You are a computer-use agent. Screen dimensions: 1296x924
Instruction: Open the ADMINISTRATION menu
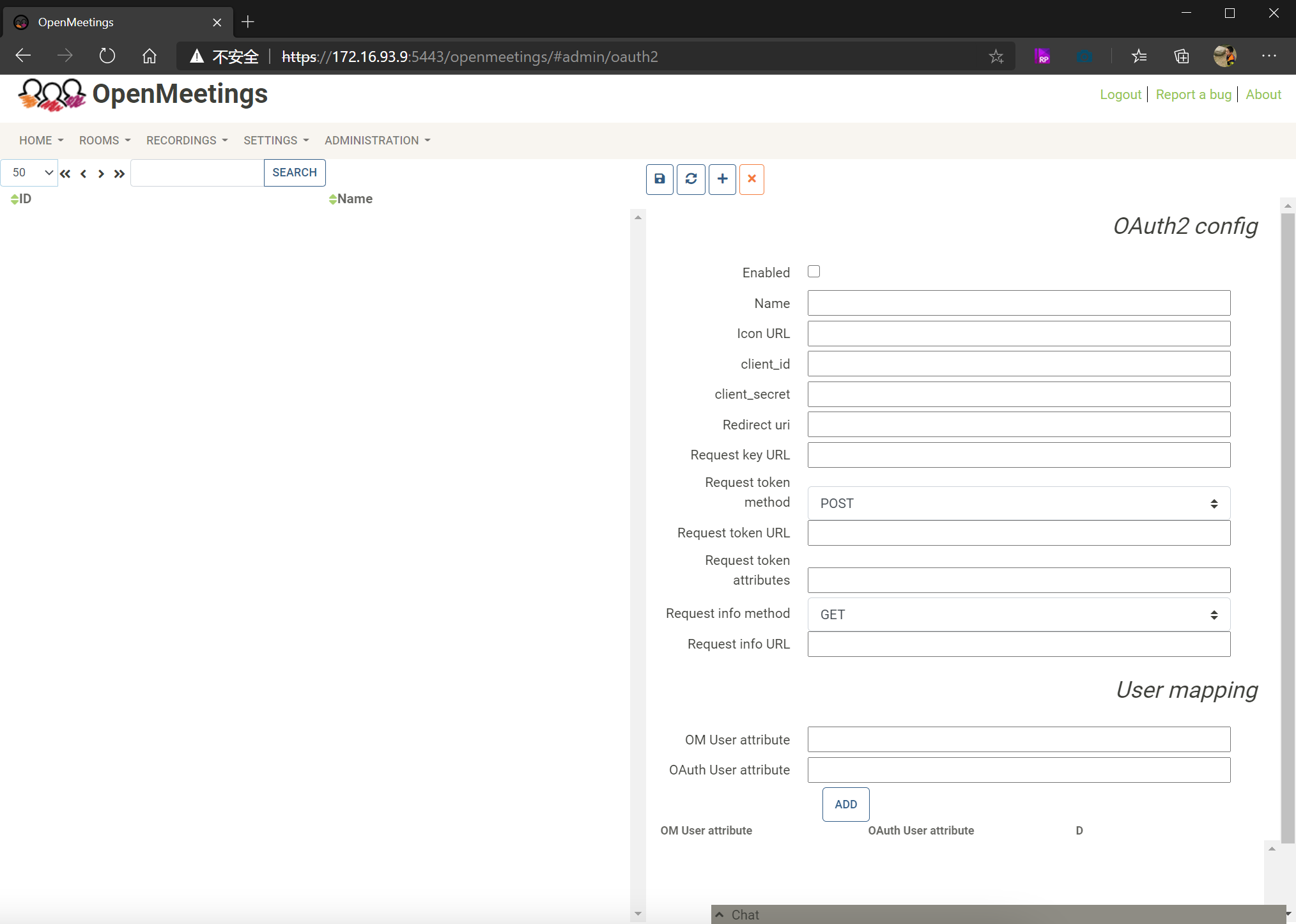point(377,141)
